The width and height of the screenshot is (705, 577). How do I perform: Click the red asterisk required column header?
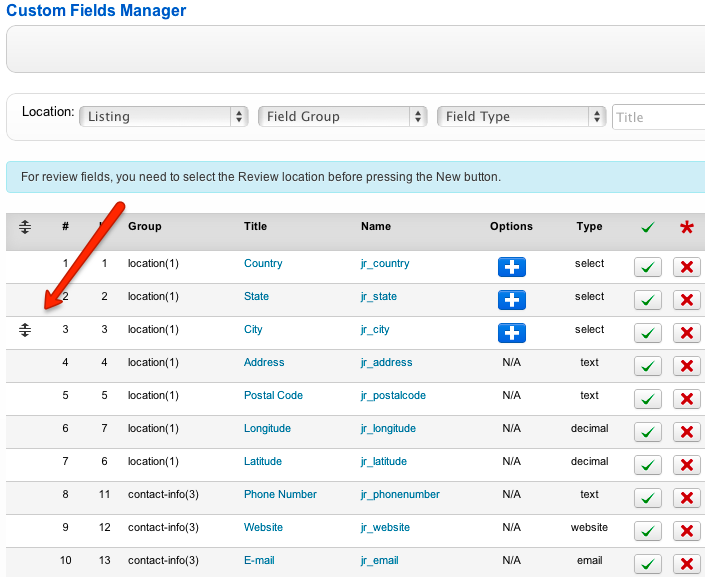(x=686, y=229)
